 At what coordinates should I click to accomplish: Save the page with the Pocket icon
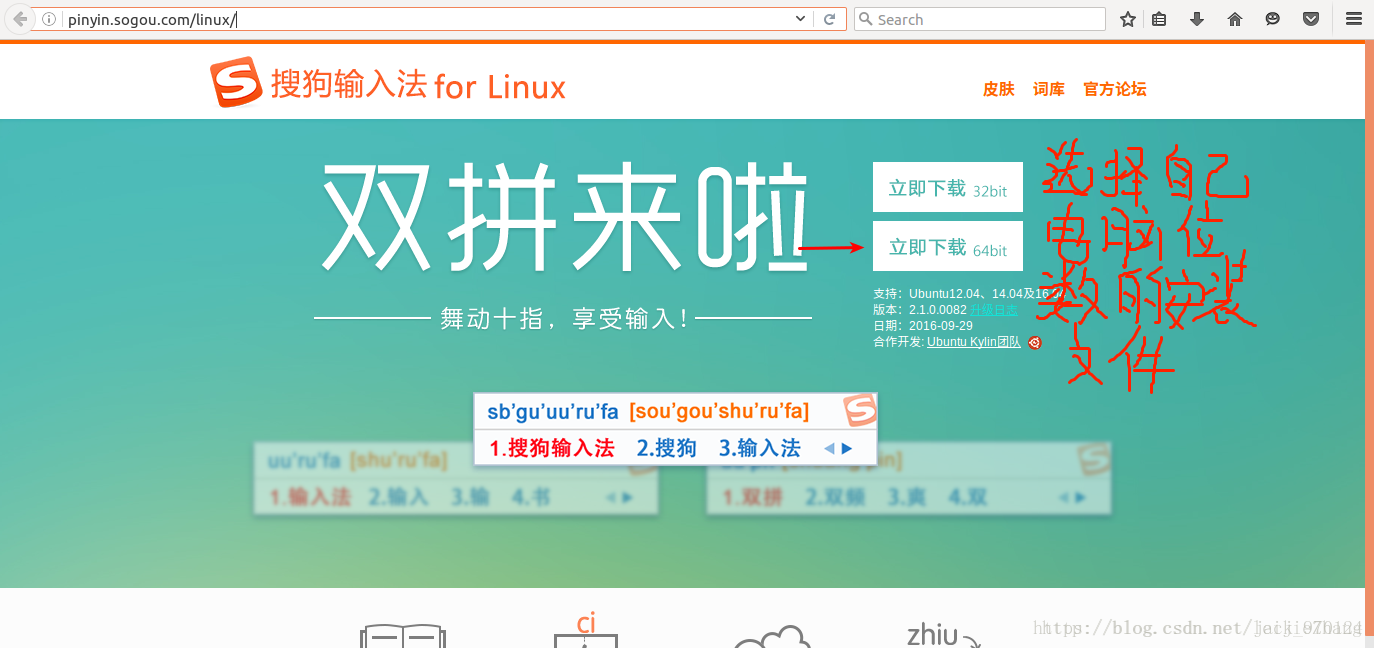pyautogui.click(x=1310, y=18)
